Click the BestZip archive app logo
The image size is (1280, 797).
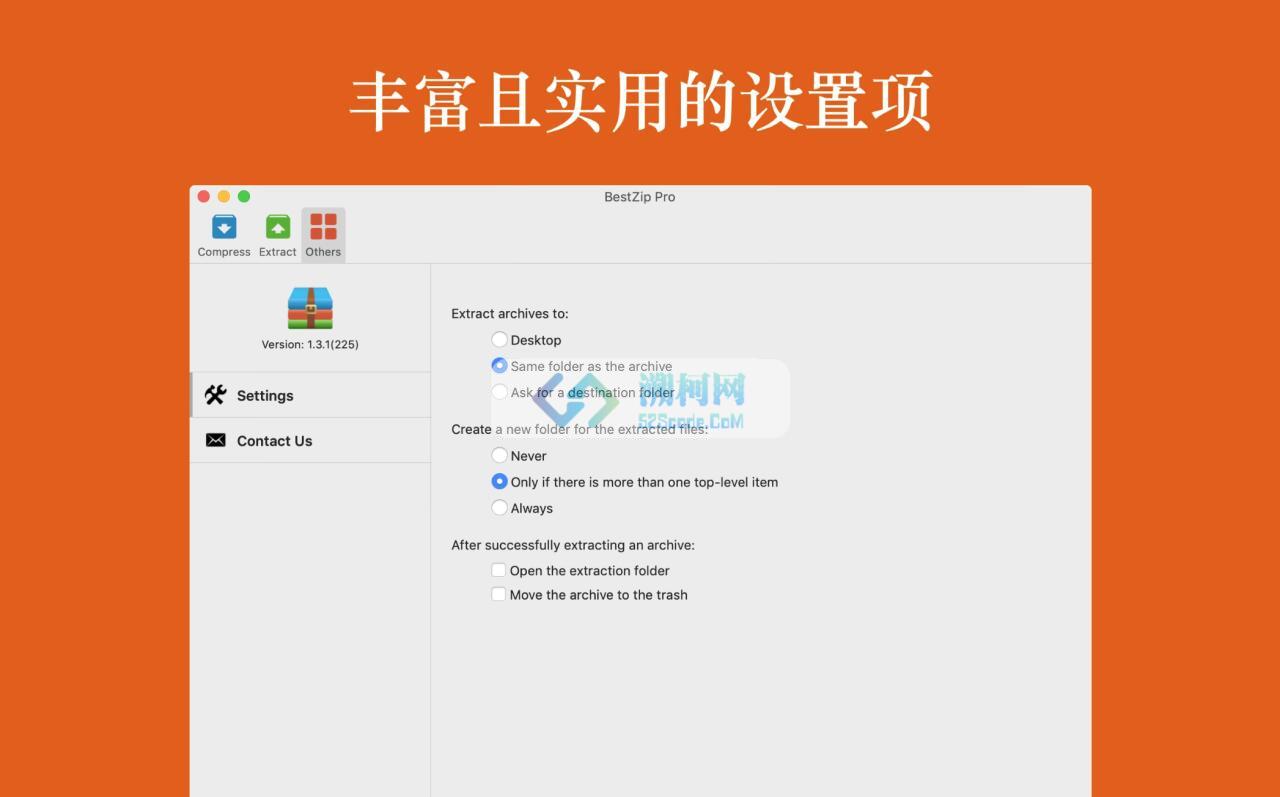(x=310, y=308)
